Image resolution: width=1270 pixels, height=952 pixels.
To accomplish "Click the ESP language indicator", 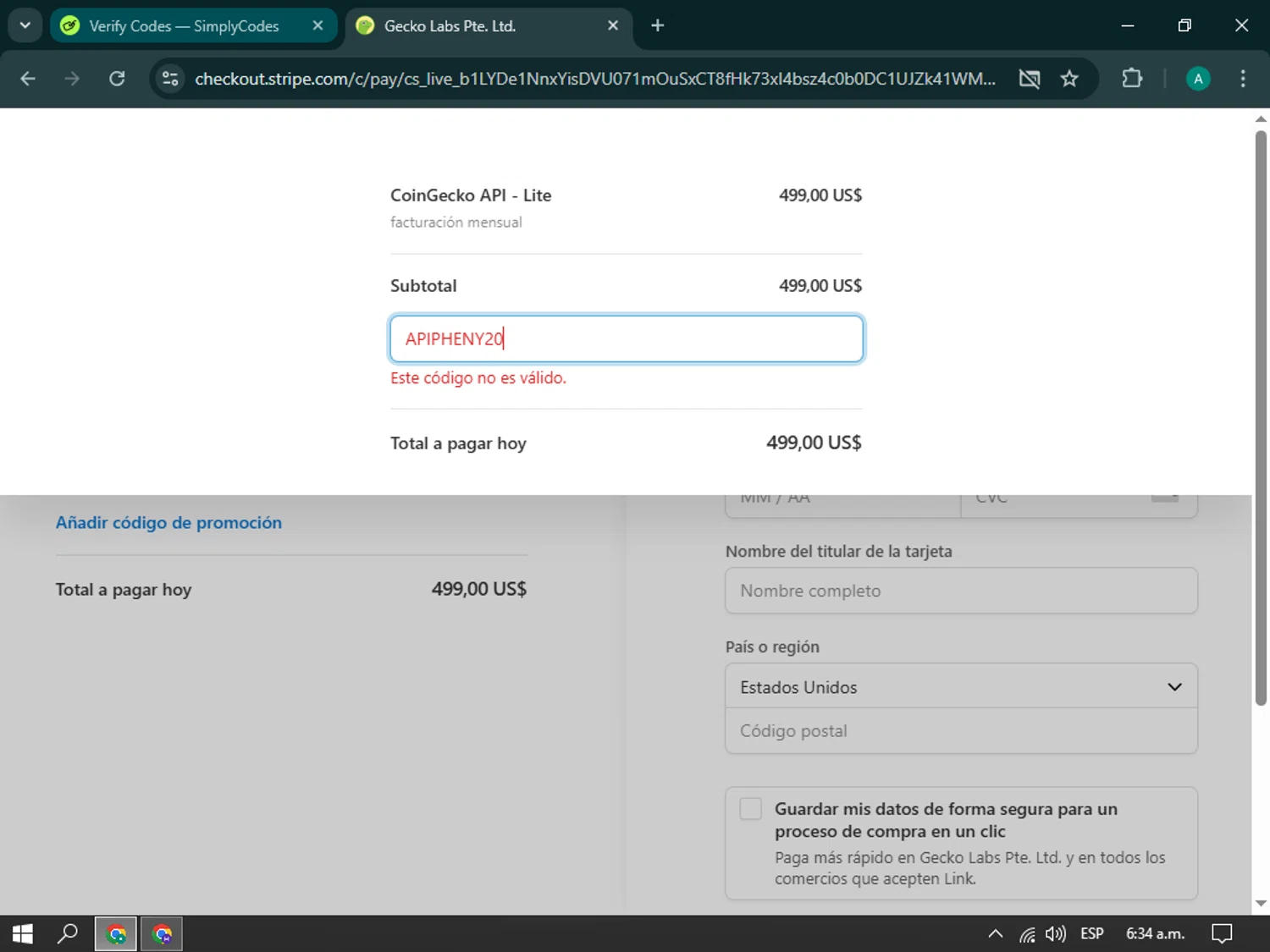I will coord(1091,933).
